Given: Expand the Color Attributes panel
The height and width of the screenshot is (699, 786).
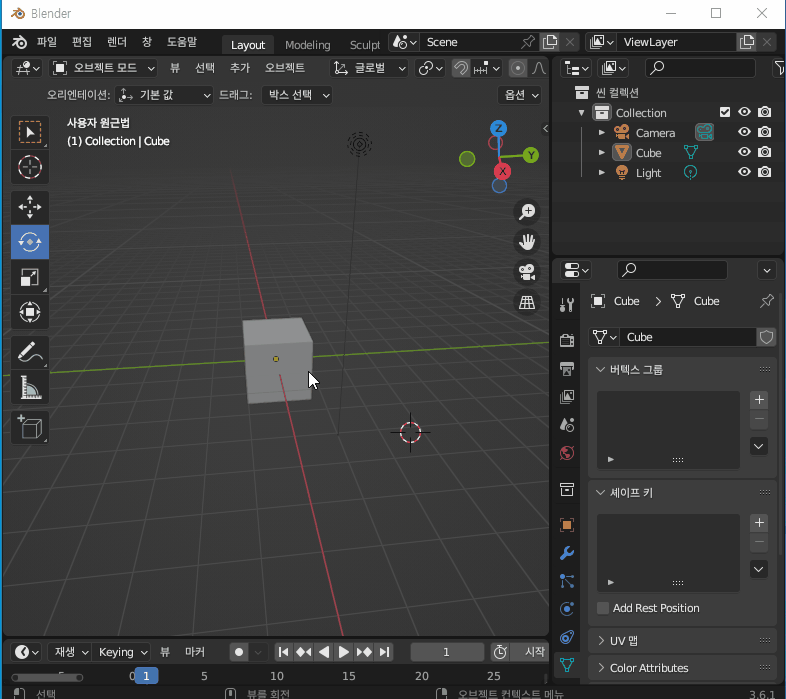Looking at the screenshot, I should coord(682,668).
